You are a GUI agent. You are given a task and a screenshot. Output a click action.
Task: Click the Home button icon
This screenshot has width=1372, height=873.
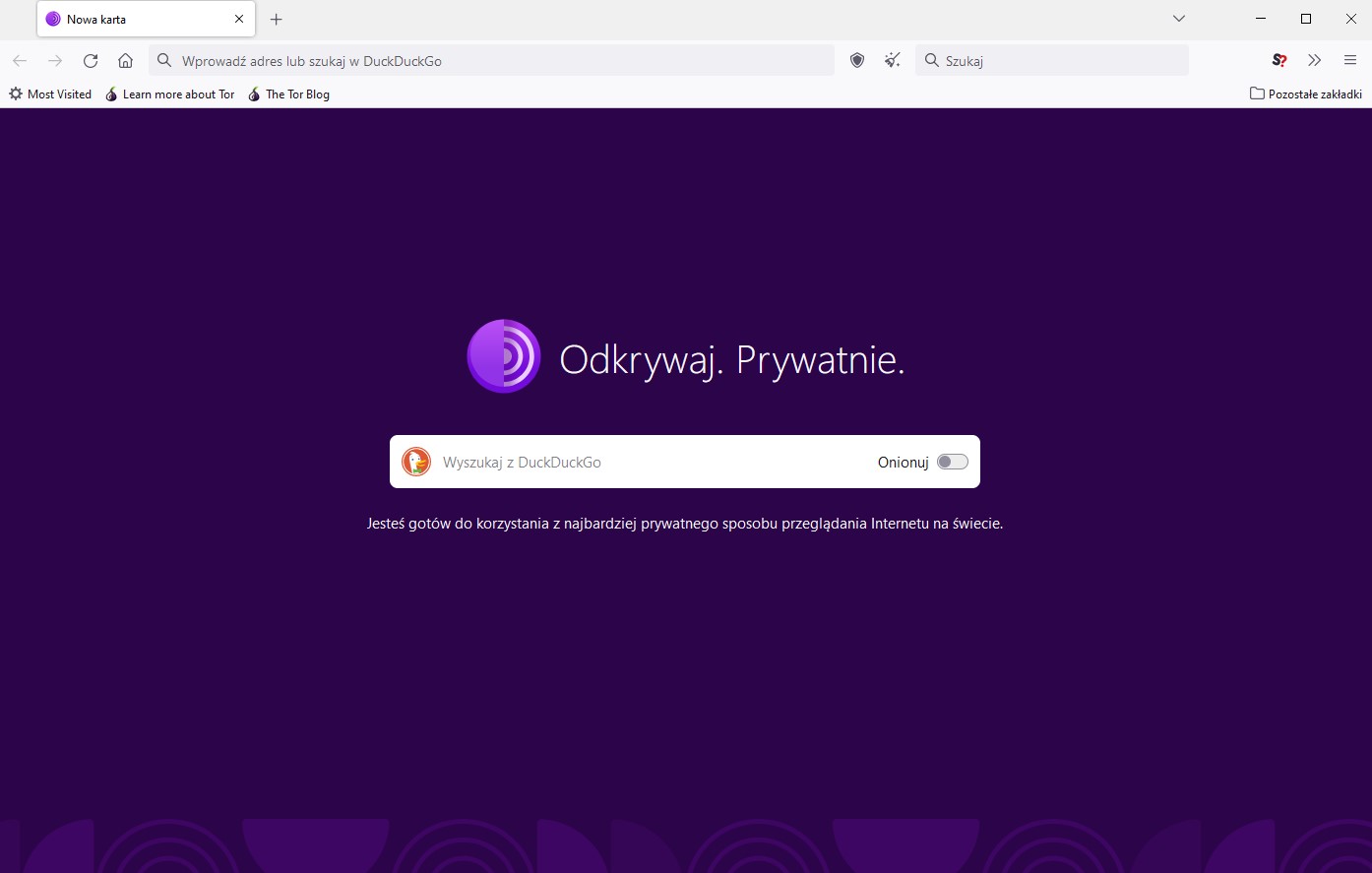click(125, 61)
